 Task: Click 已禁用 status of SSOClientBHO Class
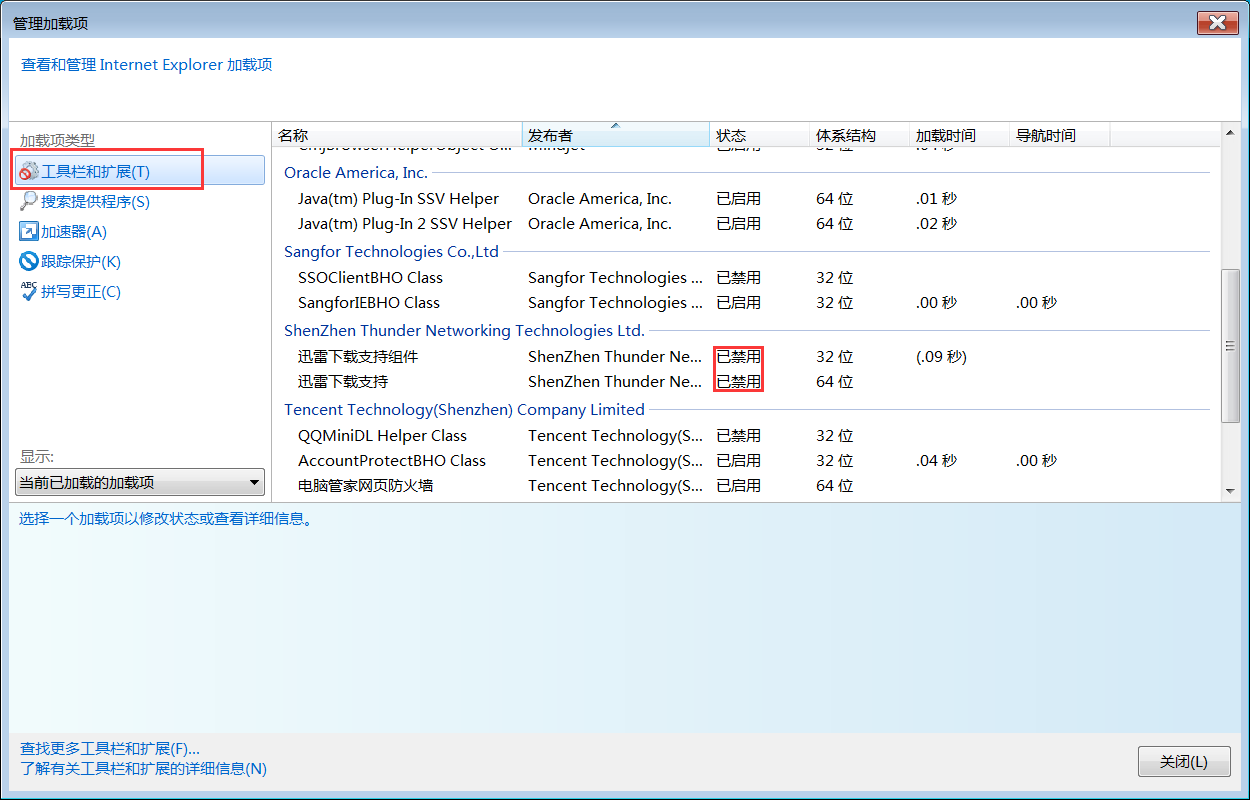[x=738, y=278]
